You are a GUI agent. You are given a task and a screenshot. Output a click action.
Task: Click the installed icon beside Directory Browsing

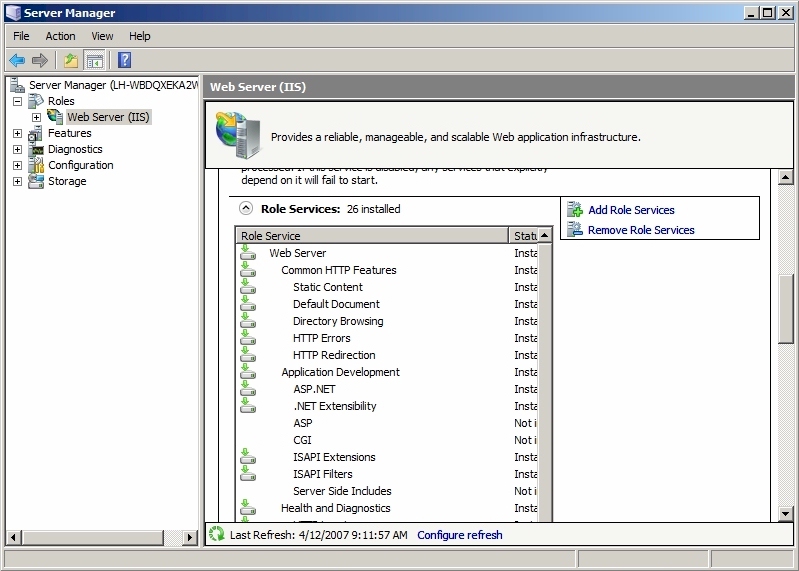pos(248,320)
